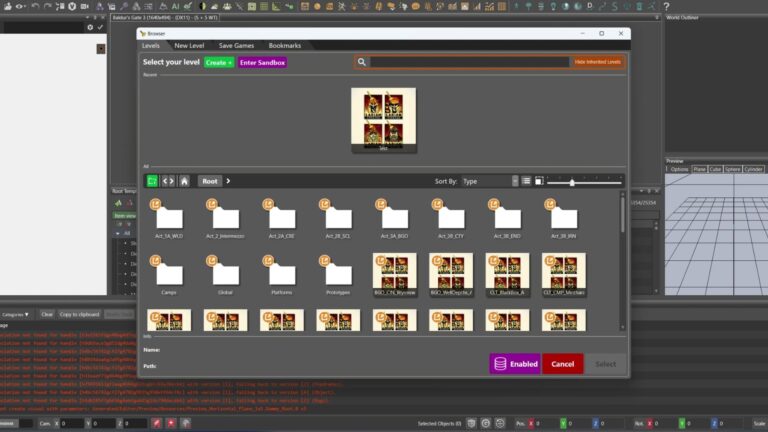Viewport: 768px width, 432px height.
Task: Click the eye visibility icon in toolbar
Action: tap(20, 6)
